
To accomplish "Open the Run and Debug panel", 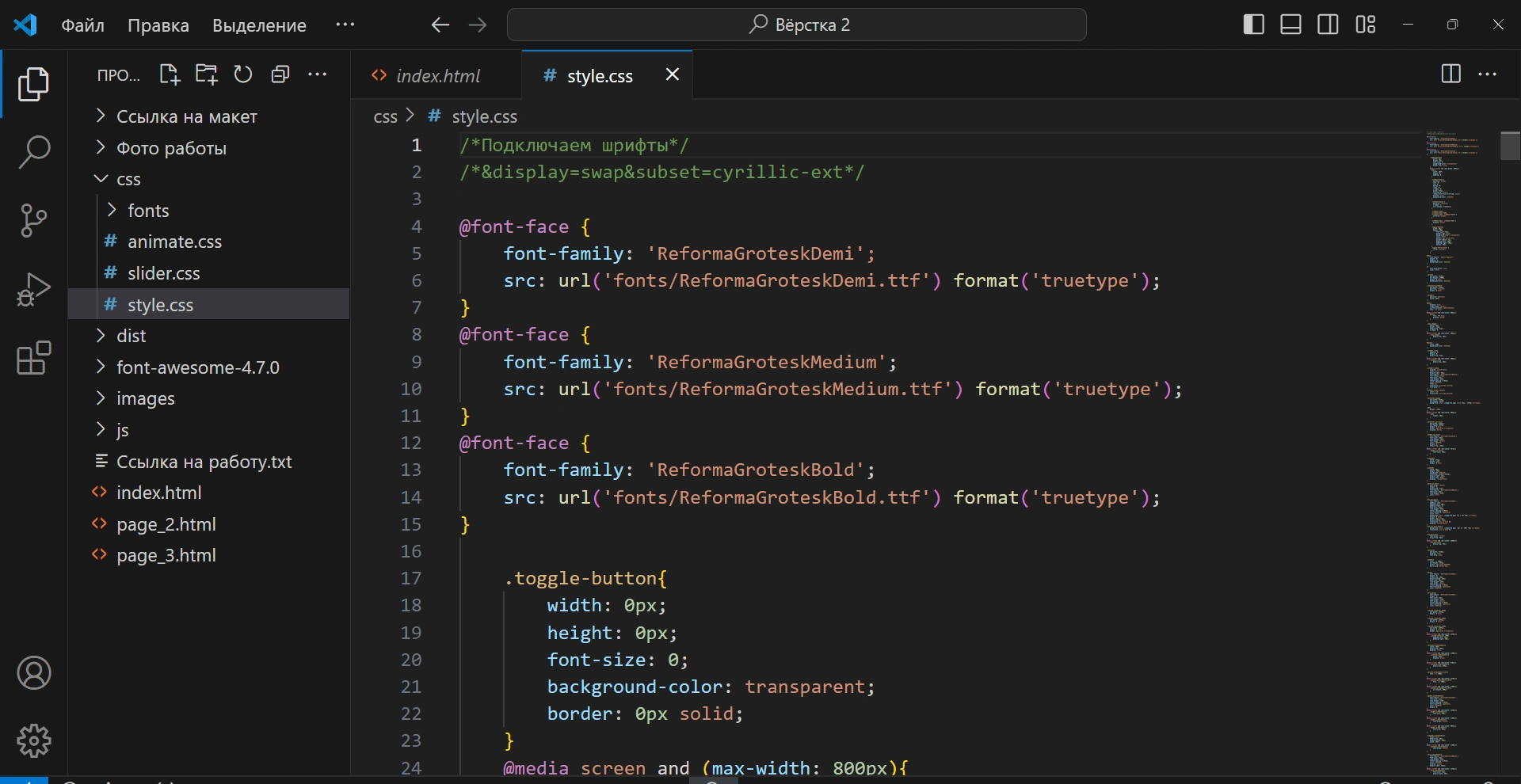I will click(x=34, y=290).
